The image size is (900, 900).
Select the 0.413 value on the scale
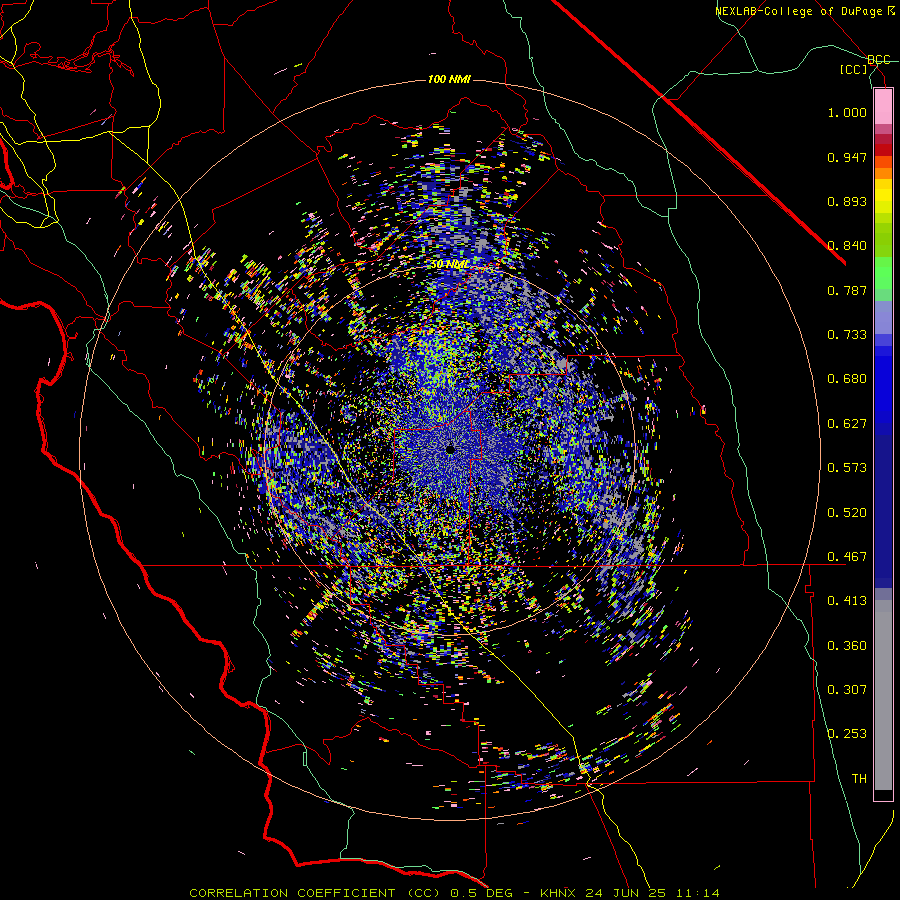(x=847, y=601)
